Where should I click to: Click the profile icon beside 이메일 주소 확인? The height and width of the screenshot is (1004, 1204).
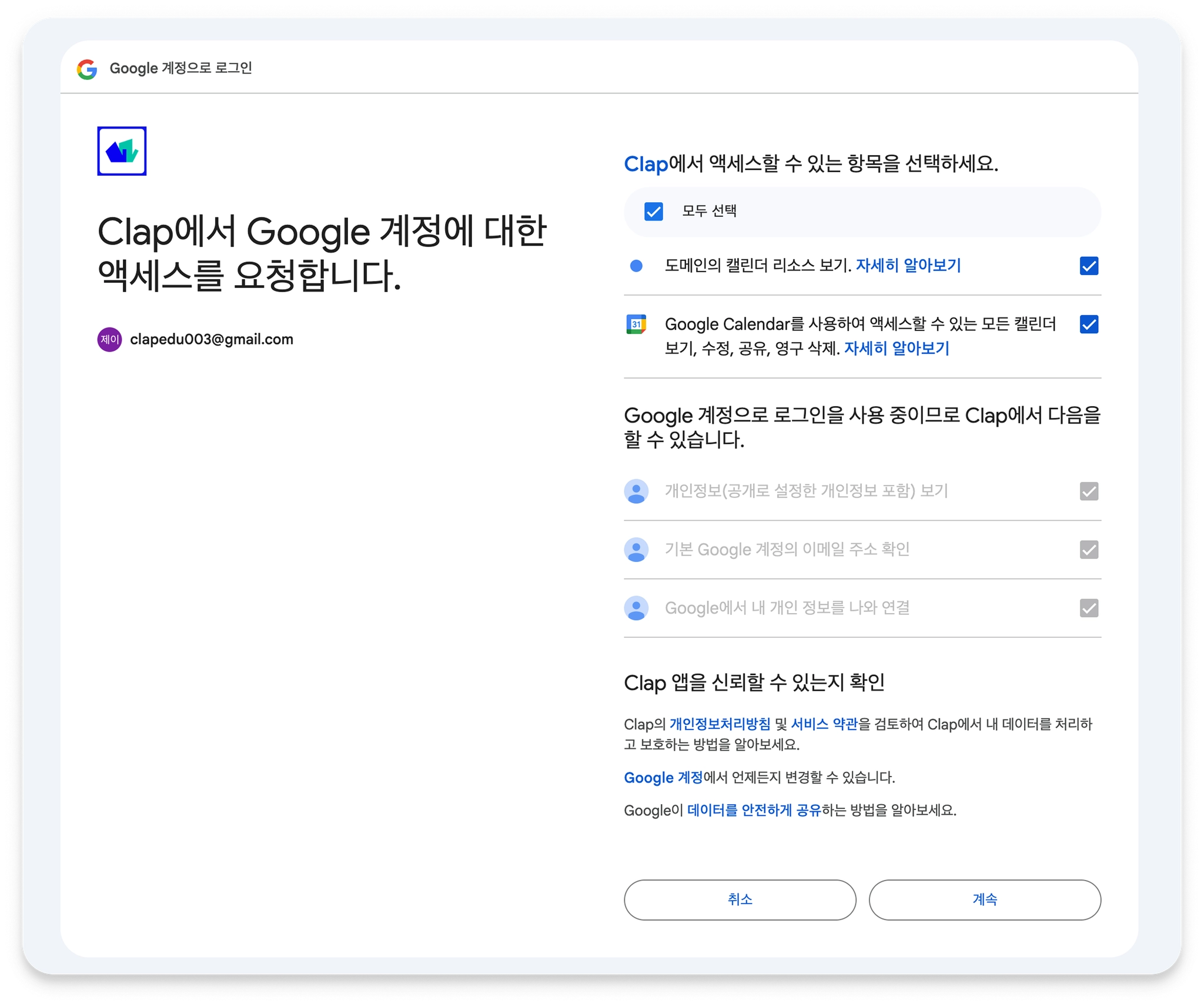pyautogui.click(x=636, y=550)
